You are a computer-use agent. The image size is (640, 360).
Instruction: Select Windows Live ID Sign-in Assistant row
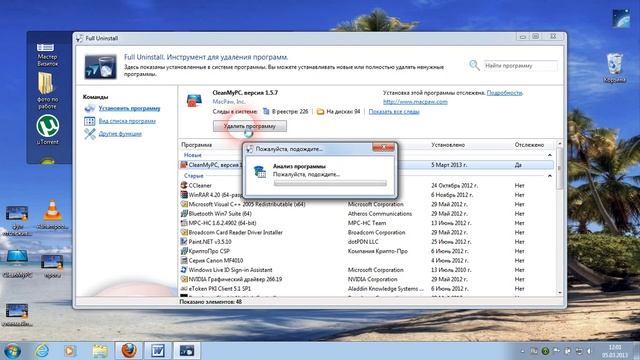(367, 270)
